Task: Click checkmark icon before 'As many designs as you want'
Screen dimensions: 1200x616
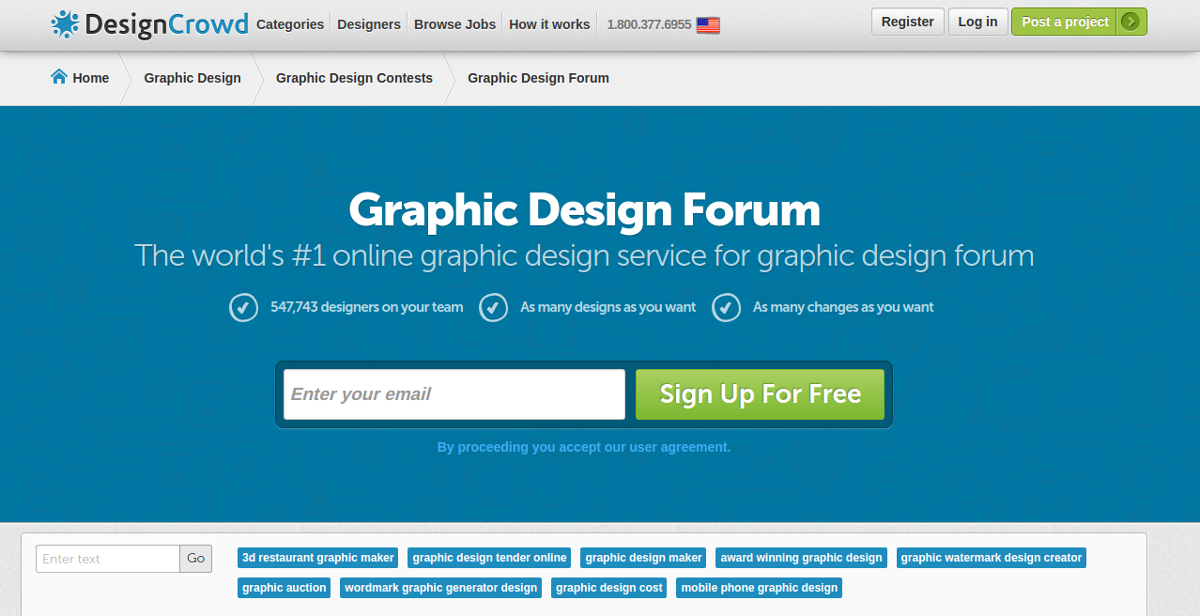Action: coord(493,307)
